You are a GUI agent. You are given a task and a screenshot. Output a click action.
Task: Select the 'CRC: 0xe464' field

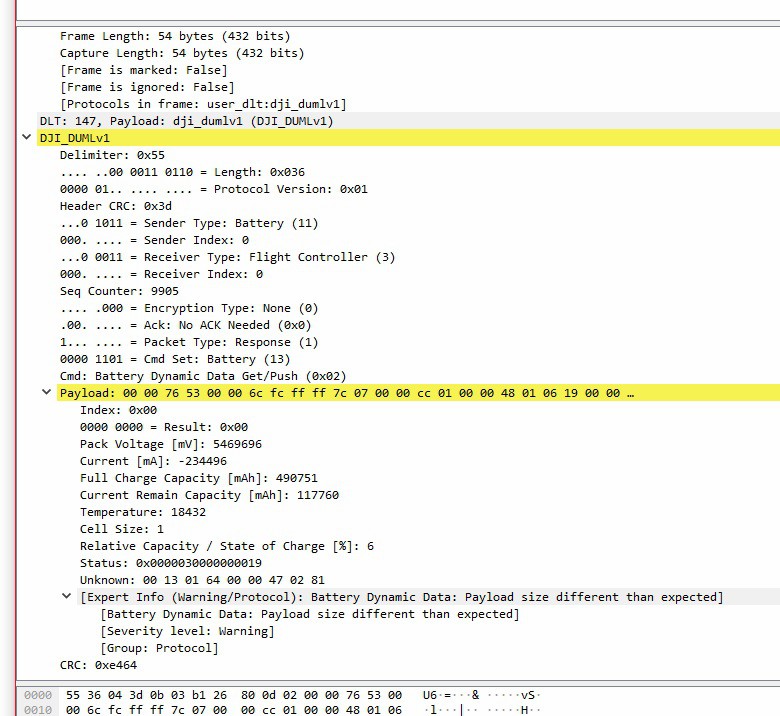98,665
